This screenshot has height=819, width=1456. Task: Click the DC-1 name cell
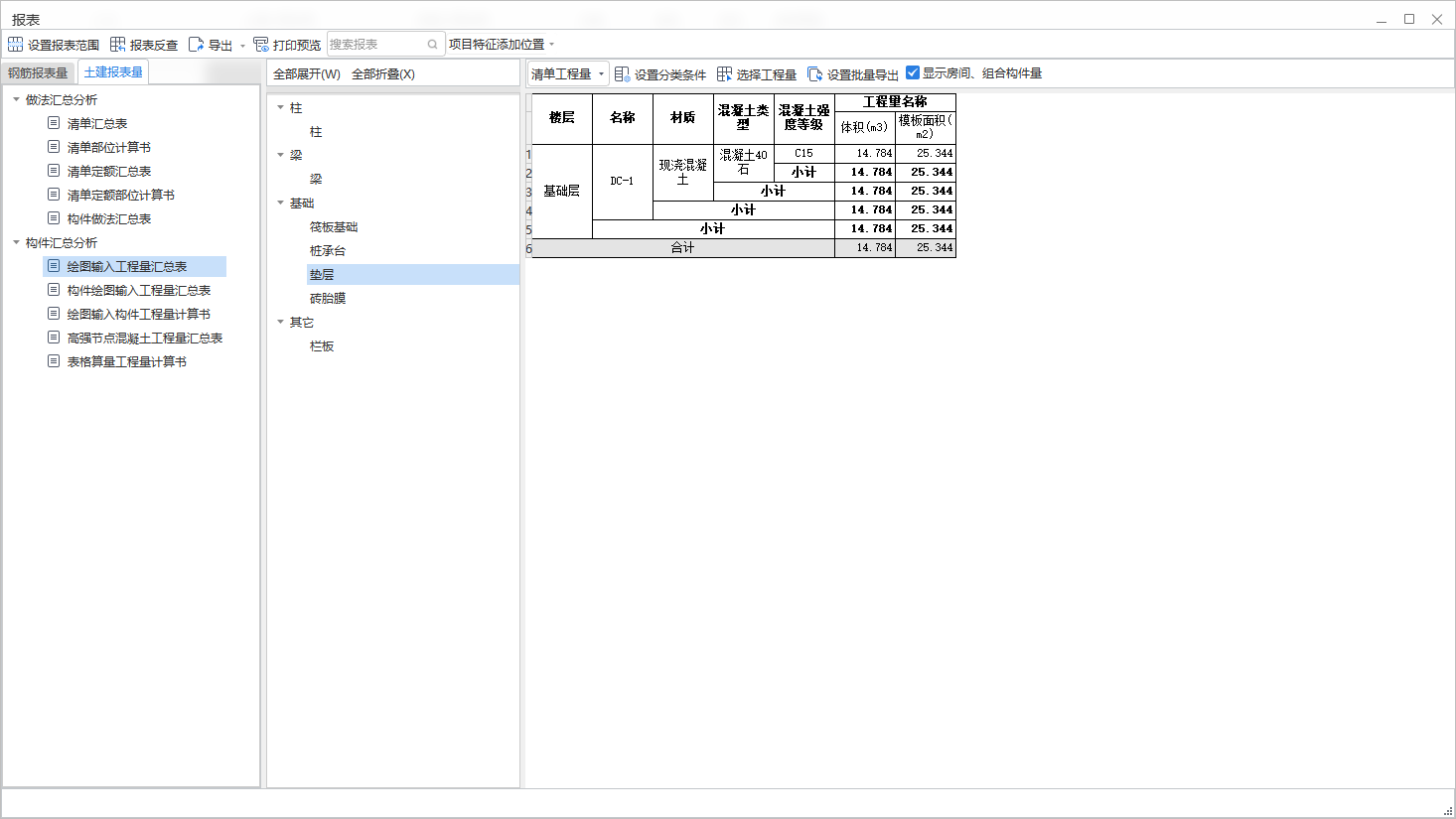pos(623,182)
